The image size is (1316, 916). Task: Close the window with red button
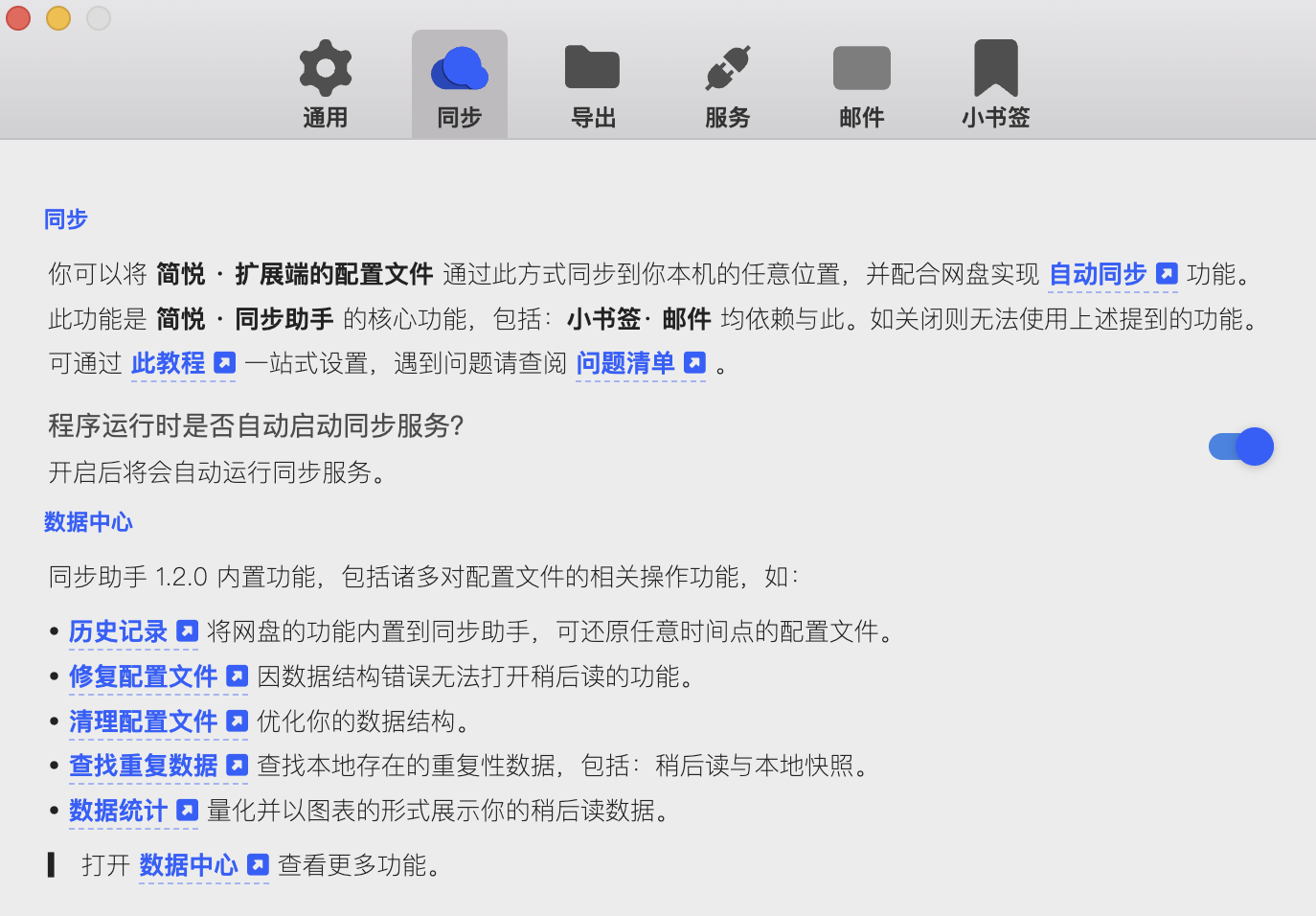click(18, 18)
